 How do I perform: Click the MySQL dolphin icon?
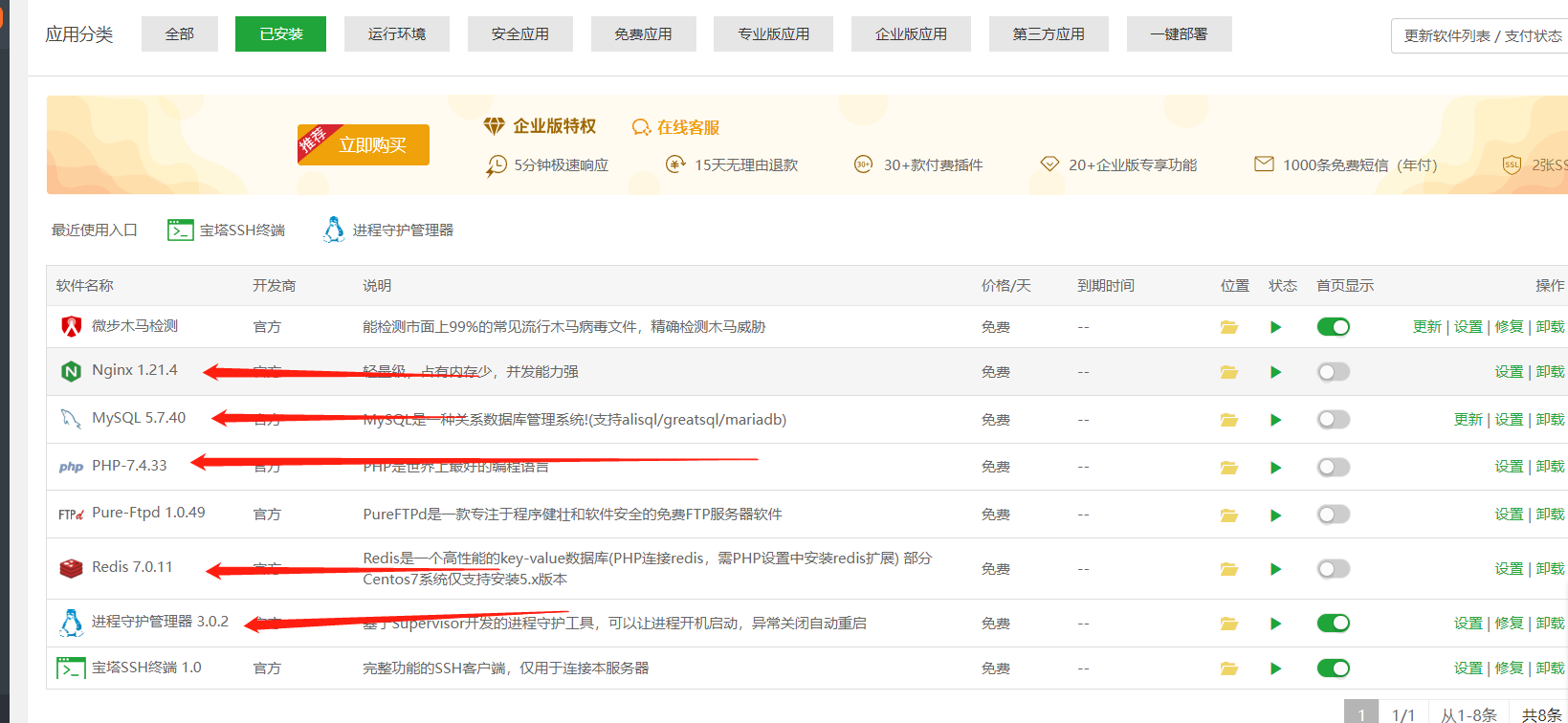pyautogui.click(x=71, y=419)
